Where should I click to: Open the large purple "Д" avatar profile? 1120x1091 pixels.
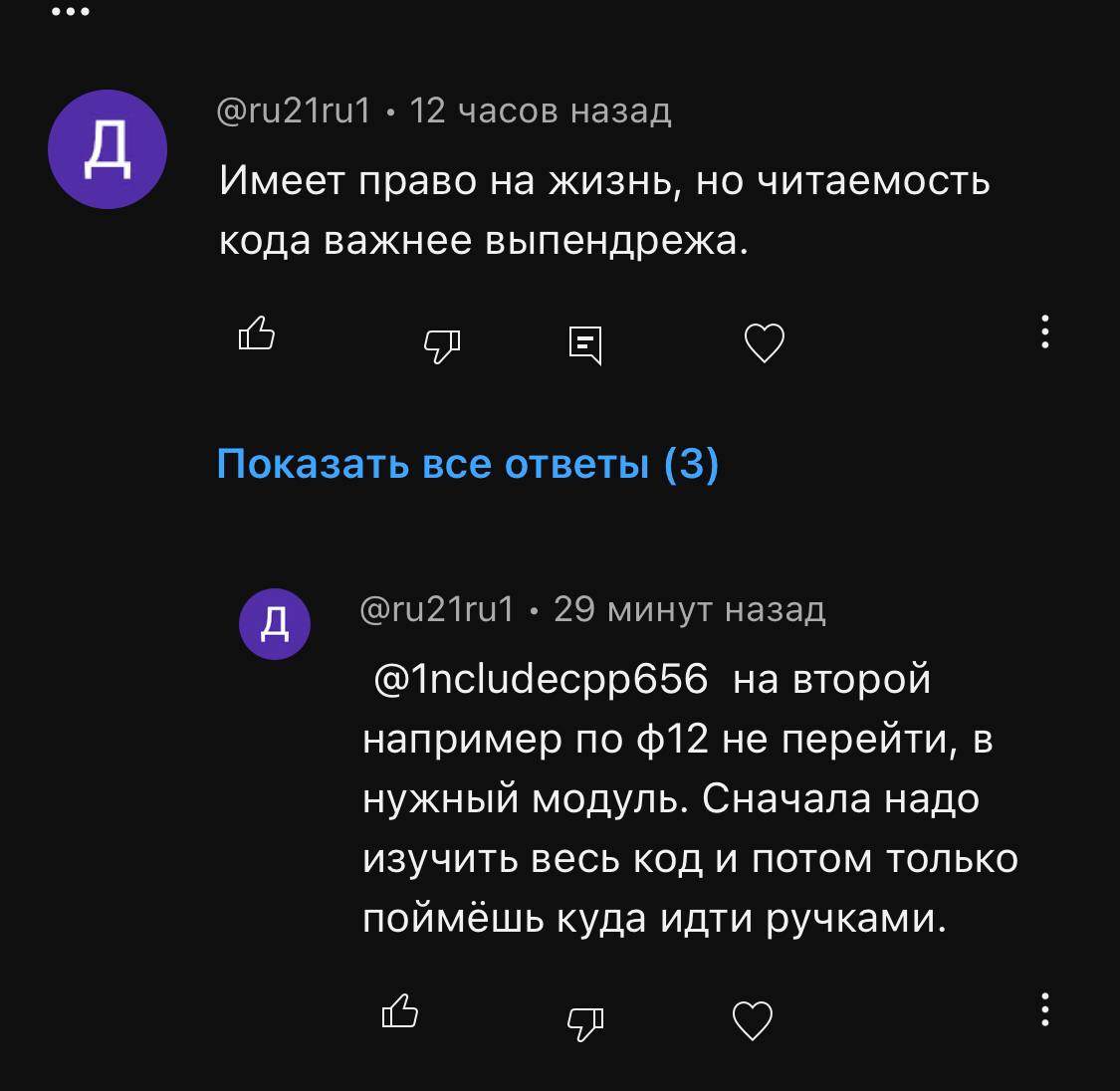pos(108,149)
